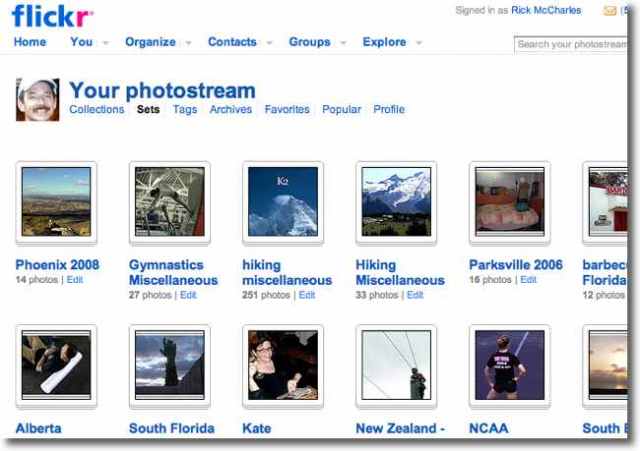Edit the Parksville 2006 set

point(528,280)
